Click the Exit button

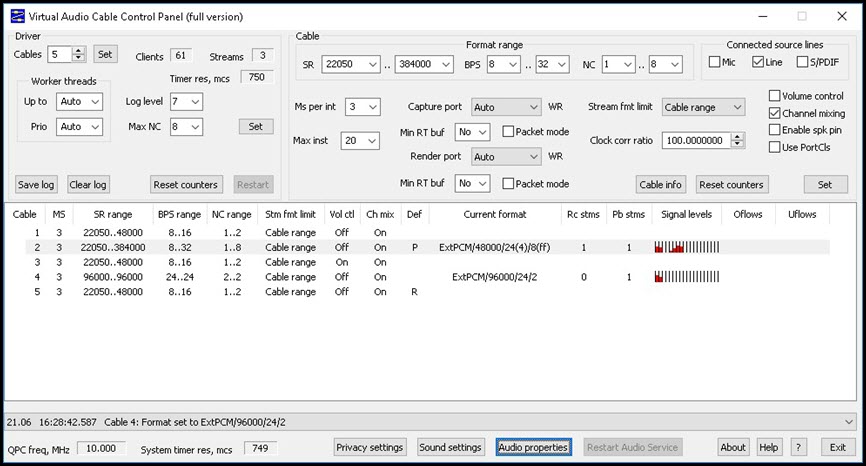point(838,447)
